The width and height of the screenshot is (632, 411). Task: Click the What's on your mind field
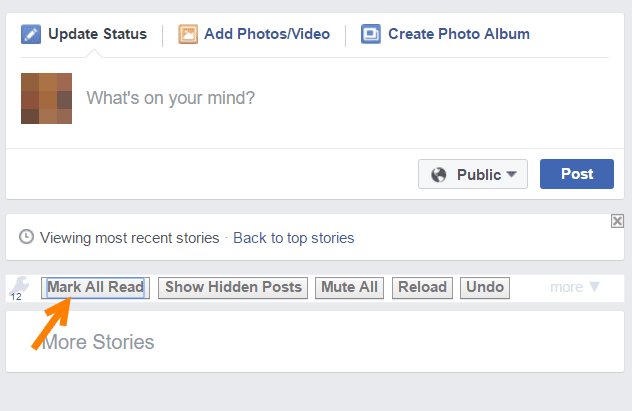click(x=347, y=98)
